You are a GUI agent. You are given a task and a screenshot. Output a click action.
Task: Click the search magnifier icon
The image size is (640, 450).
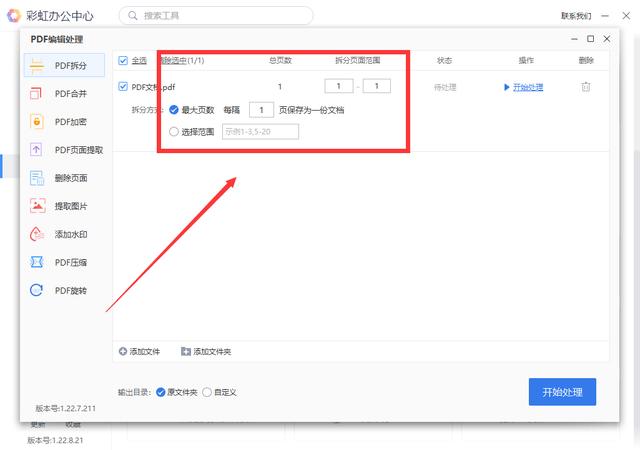(x=133, y=16)
